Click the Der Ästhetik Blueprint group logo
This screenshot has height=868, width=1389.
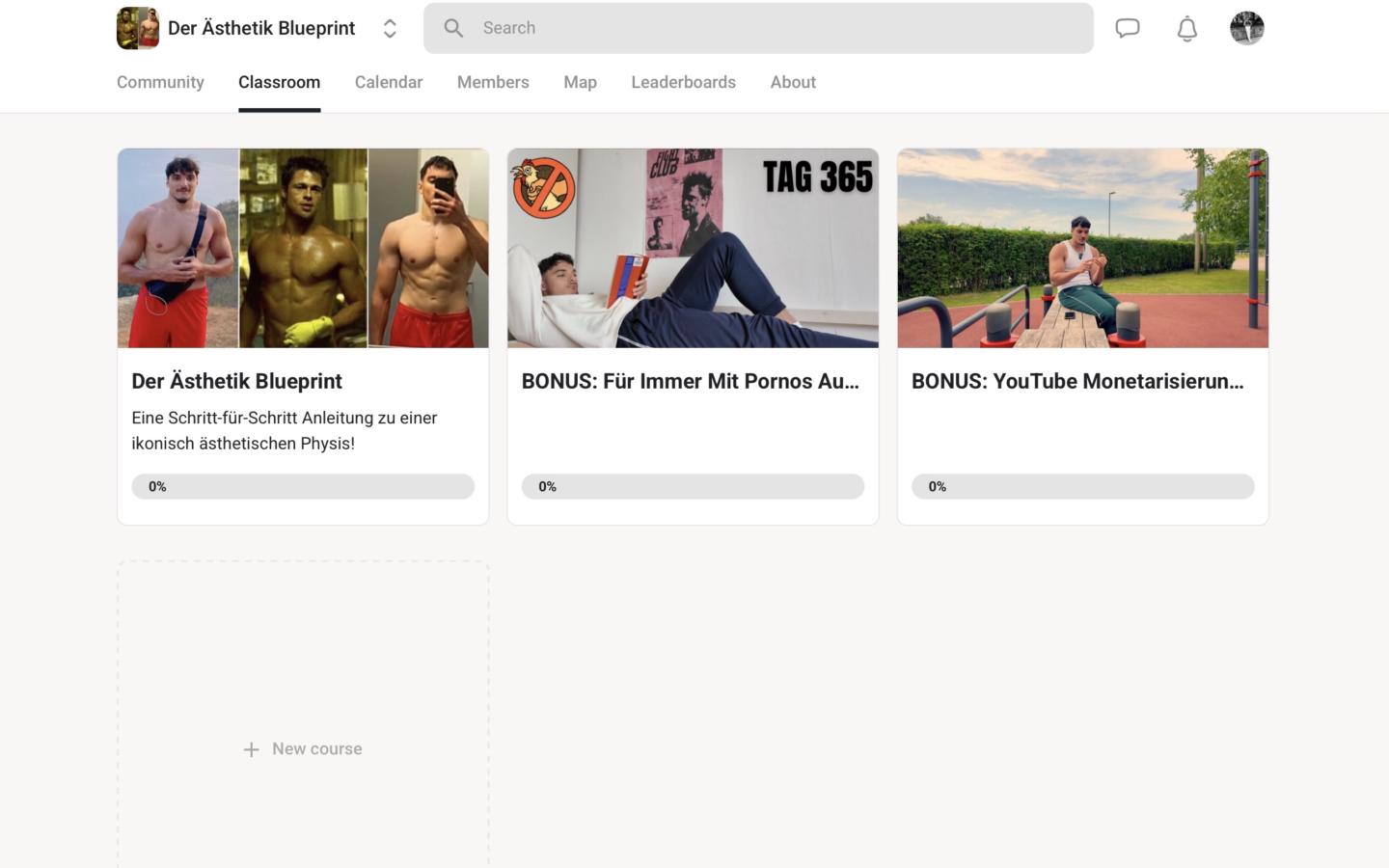tap(137, 28)
